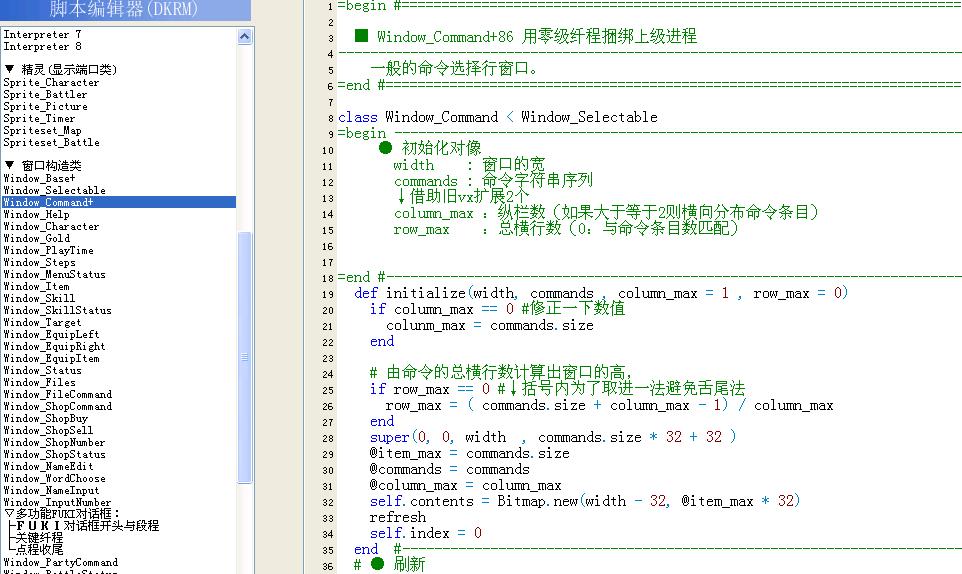Open Spriteset_Battle script

point(51,142)
